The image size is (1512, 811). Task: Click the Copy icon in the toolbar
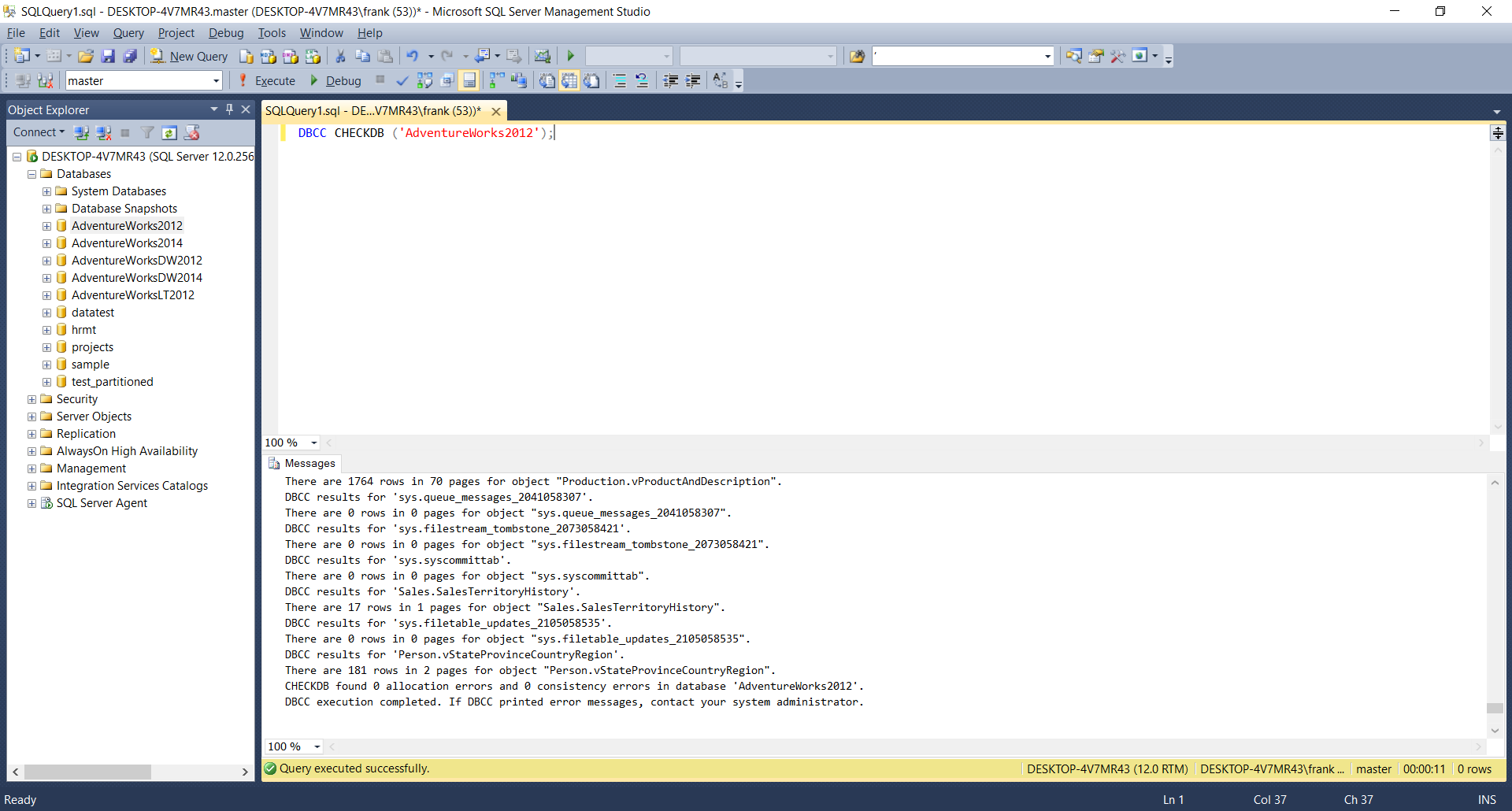pos(362,56)
